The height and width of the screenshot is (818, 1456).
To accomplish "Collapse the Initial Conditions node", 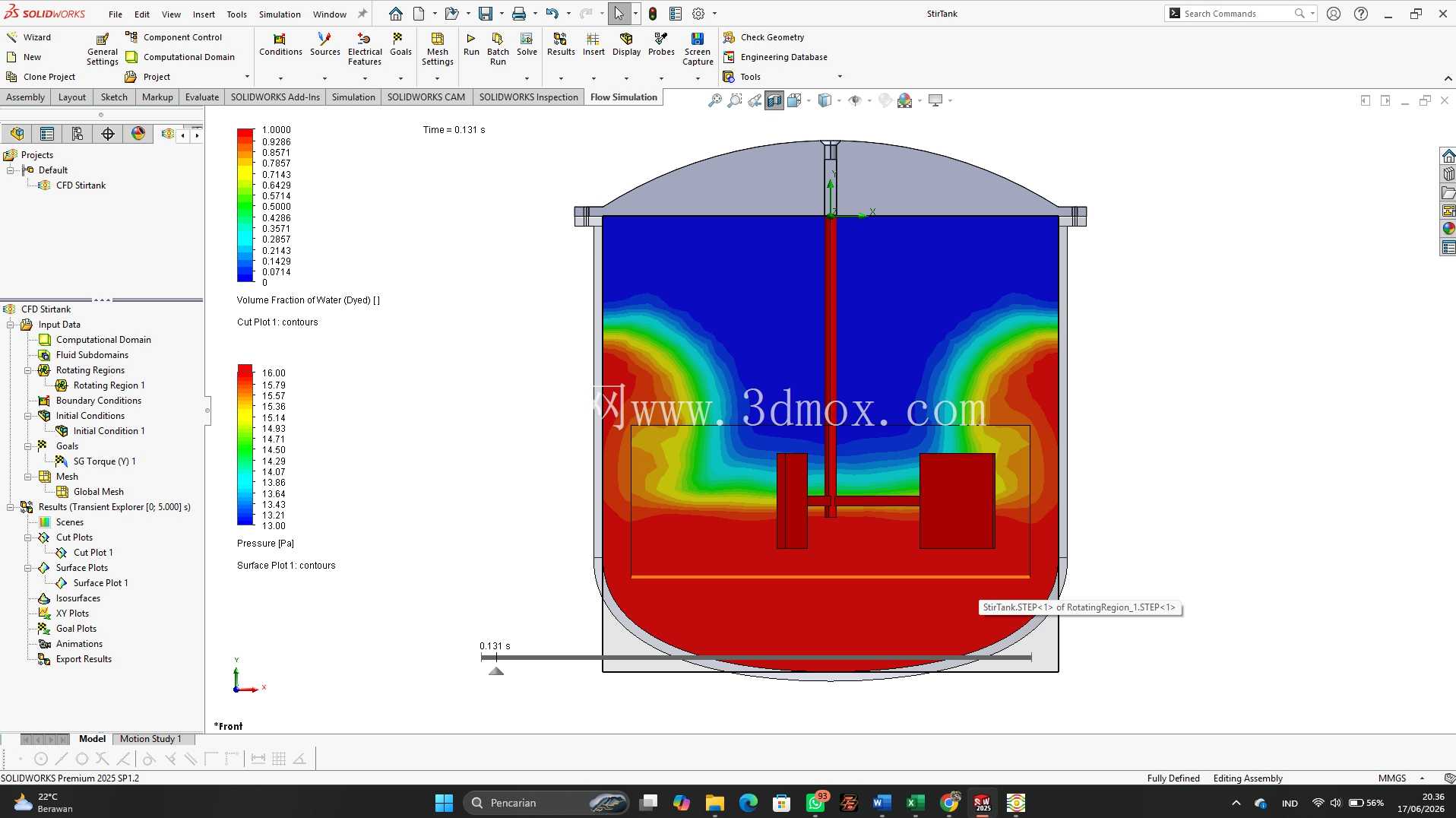I will coord(28,416).
